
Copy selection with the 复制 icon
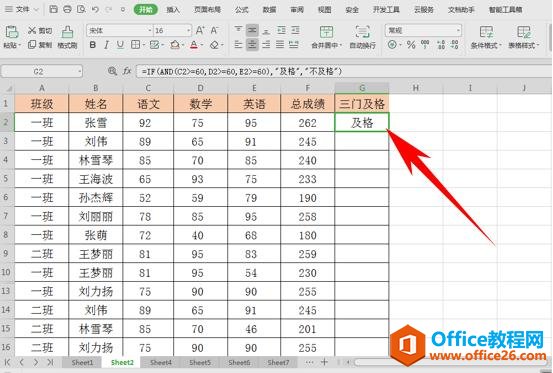(32, 44)
